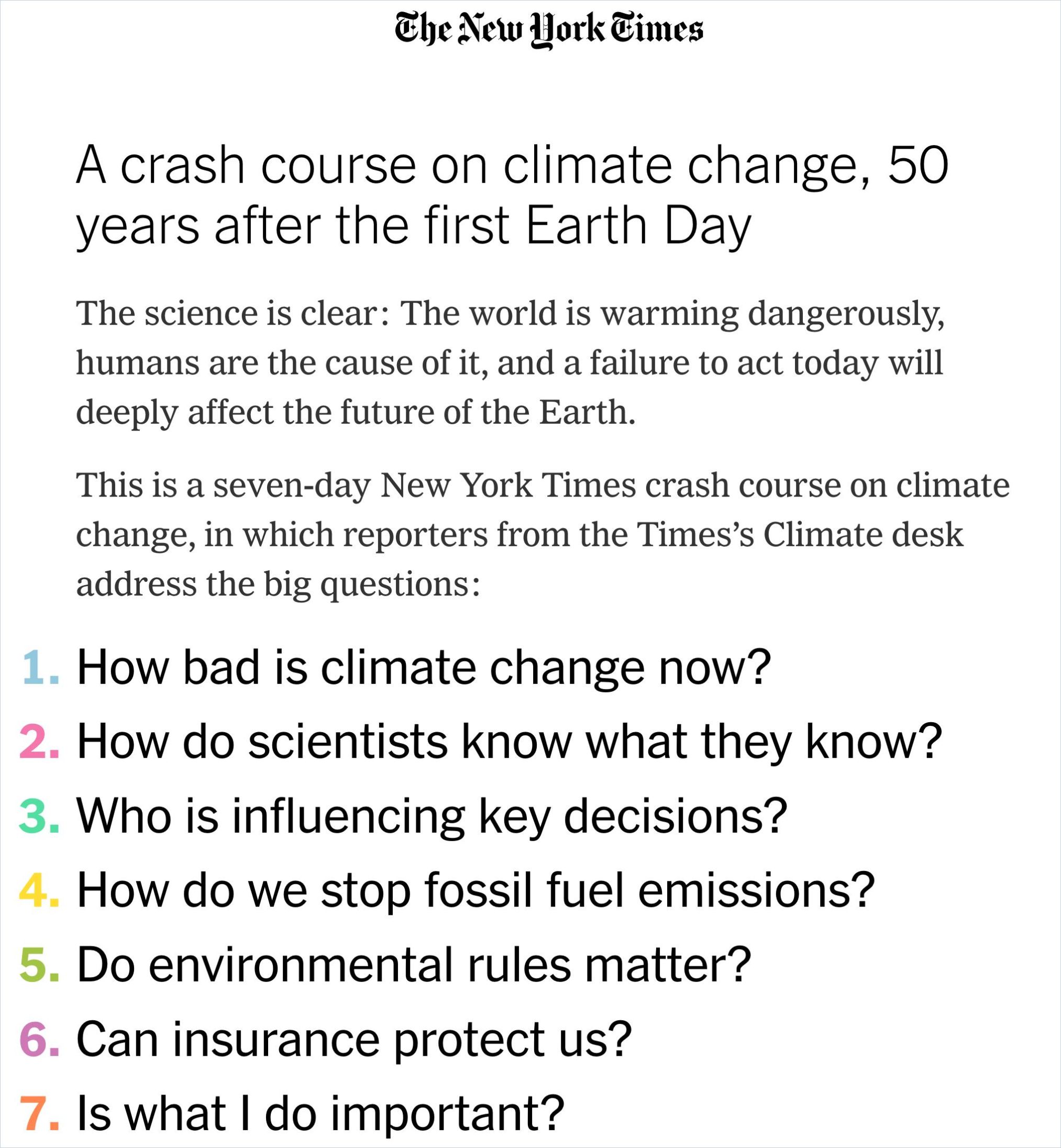Viewport: 1061px width, 1148px height.
Task: Open 'Can insurance protect us?'
Action: pyautogui.click(x=353, y=1039)
